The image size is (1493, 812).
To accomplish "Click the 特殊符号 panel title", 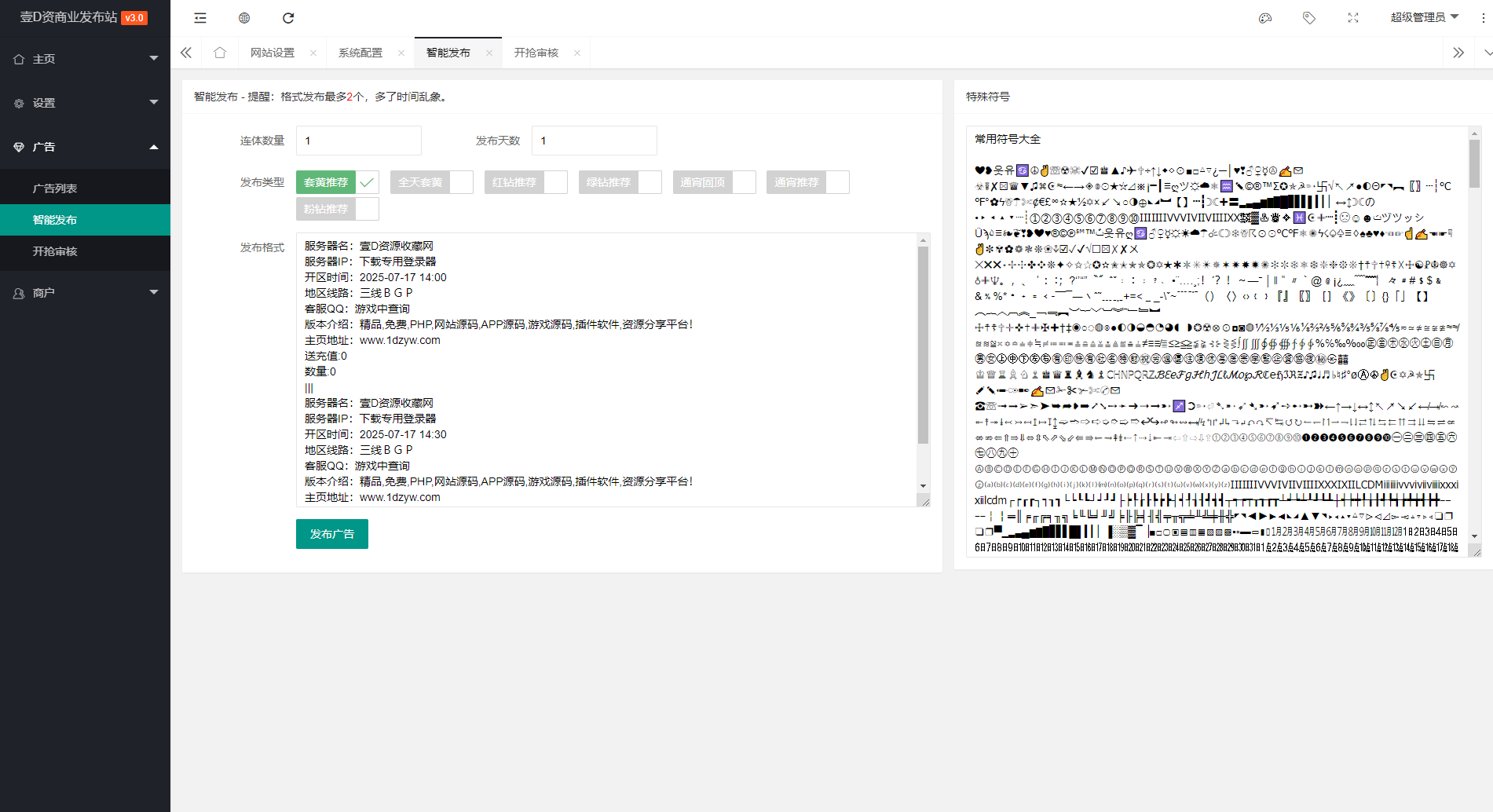I will pos(988,97).
